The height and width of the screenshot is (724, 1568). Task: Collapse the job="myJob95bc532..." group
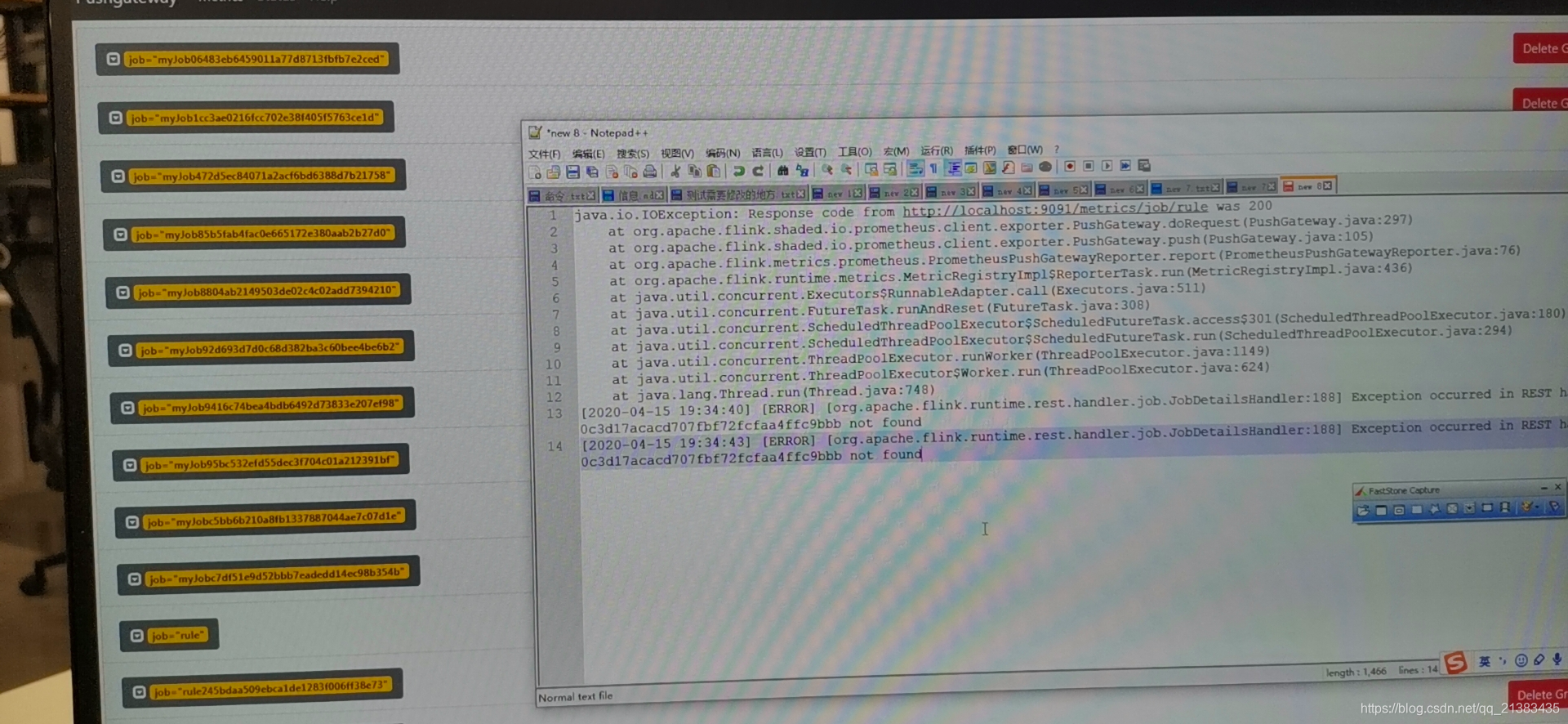coord(129,464)
